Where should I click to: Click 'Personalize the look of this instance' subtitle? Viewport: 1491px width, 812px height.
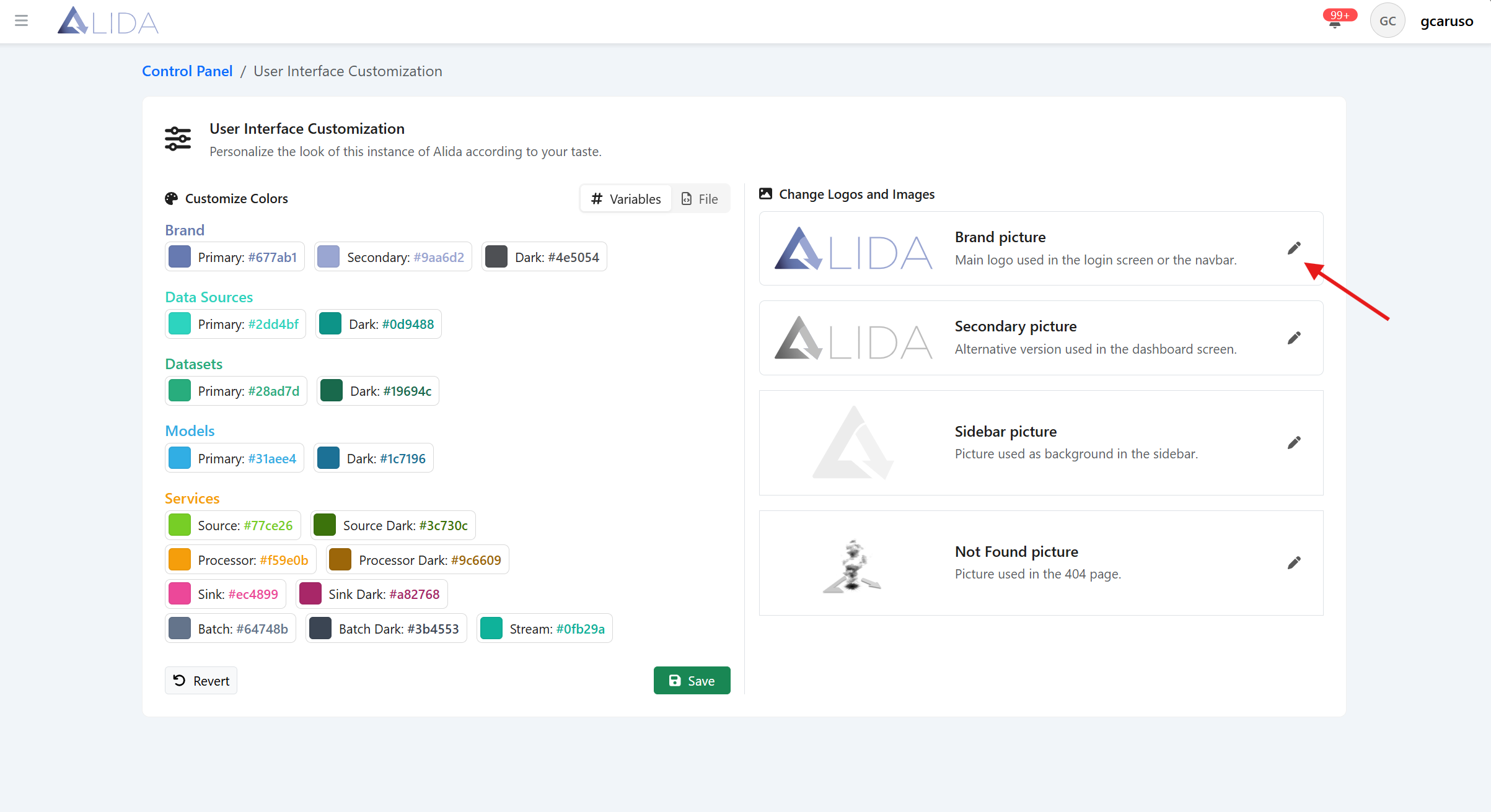pos(405,152)
